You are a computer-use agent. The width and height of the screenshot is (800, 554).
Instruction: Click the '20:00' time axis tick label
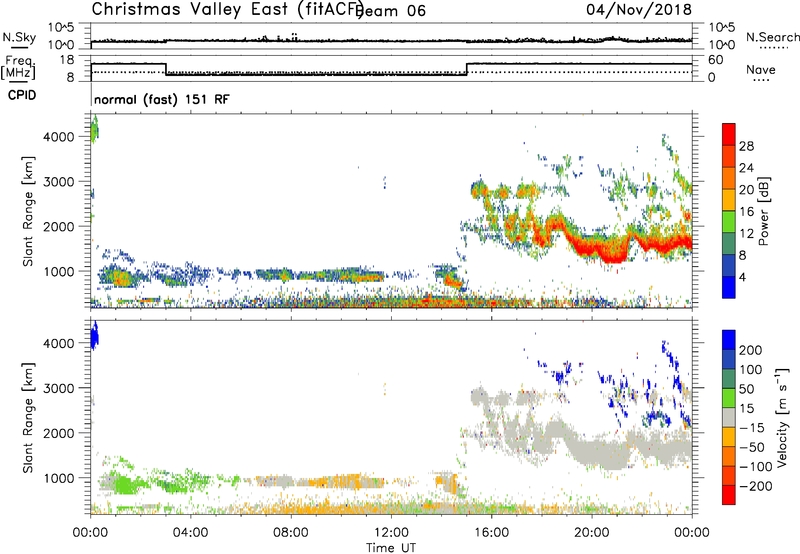click(592, 533)
